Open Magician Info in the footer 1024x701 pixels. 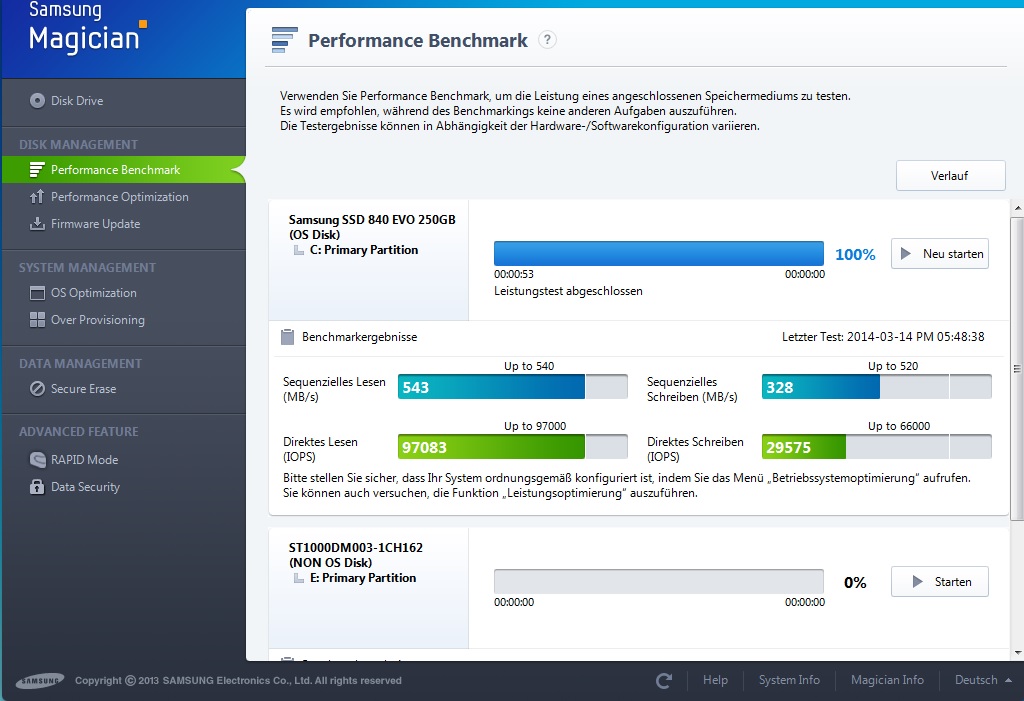tap(887, 680)
